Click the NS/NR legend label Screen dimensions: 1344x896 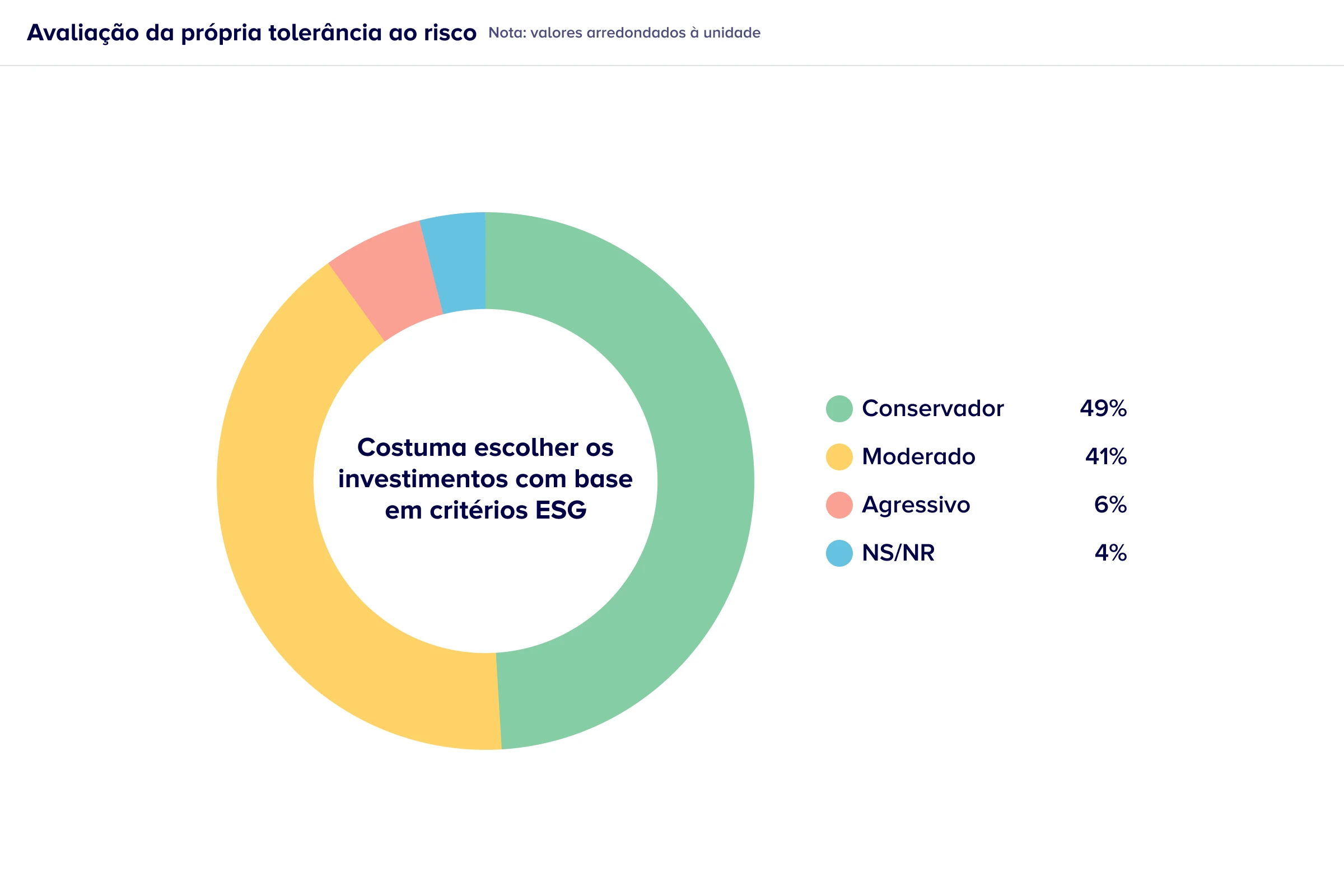pos(898,553)
